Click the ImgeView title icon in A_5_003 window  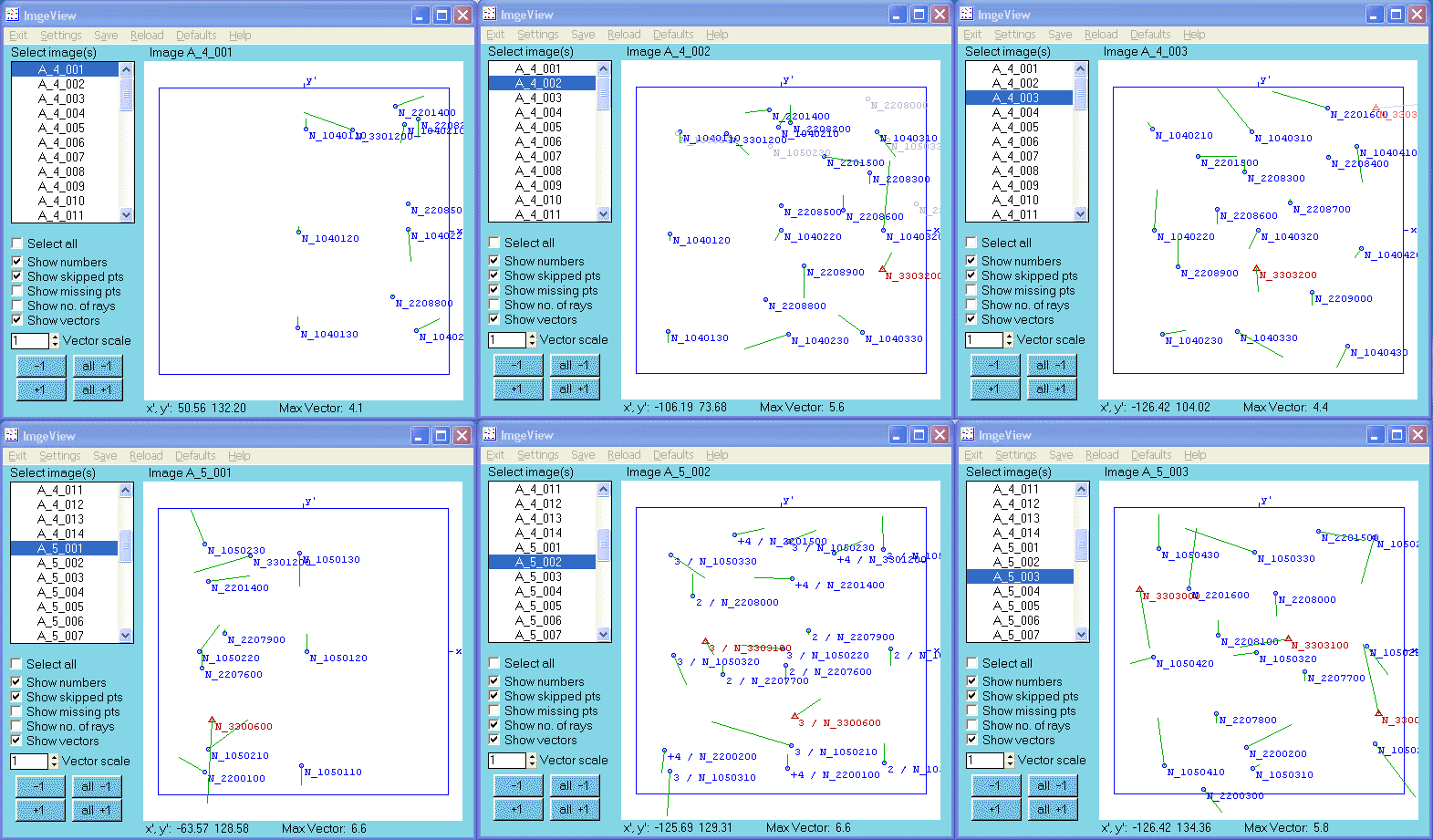pos(968,434)
